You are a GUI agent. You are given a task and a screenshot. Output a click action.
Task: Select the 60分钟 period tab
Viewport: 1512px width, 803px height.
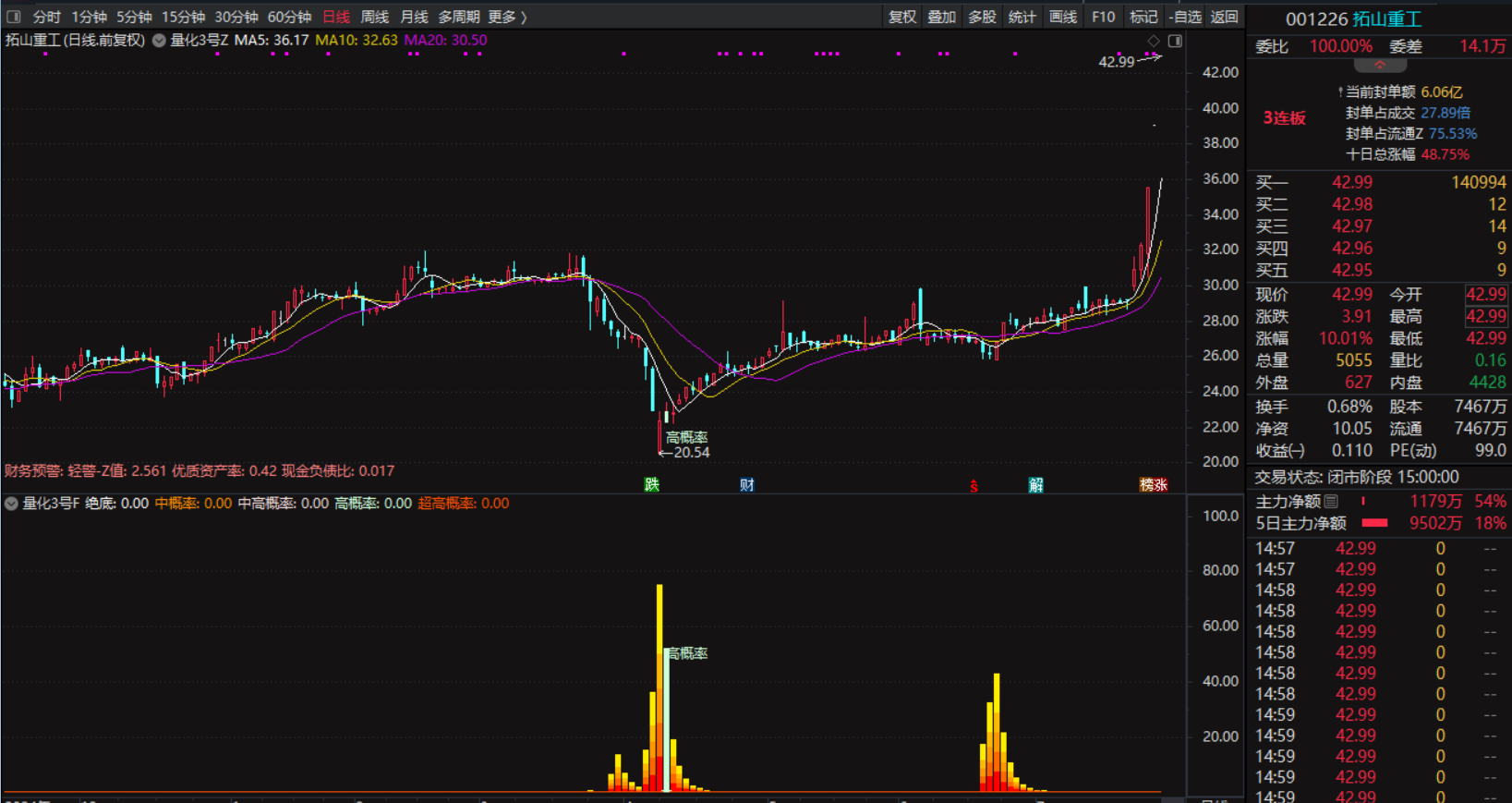[x=289, y=17]
